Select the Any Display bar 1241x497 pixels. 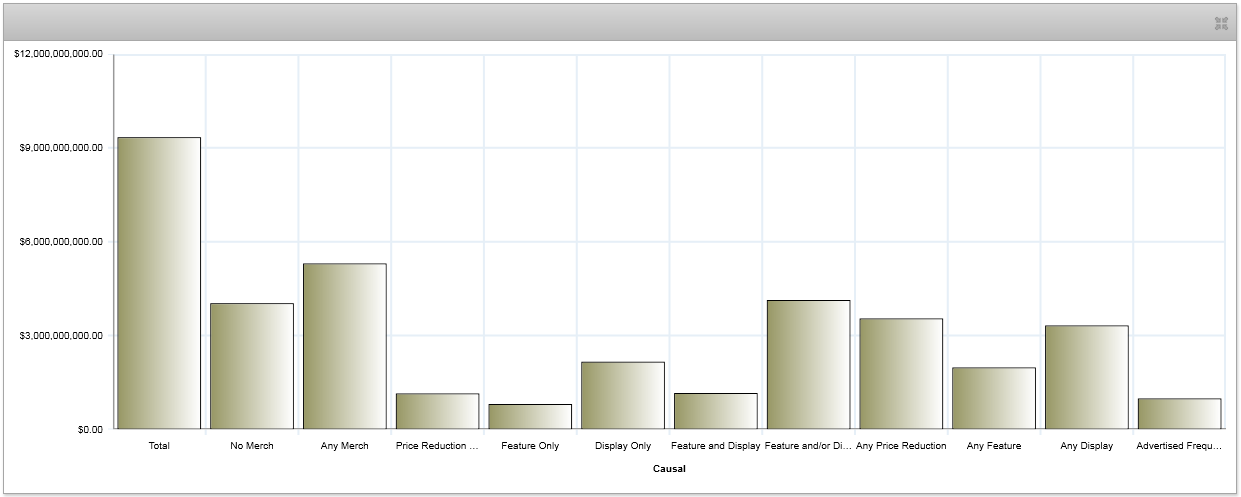[x=1087, y=377]
